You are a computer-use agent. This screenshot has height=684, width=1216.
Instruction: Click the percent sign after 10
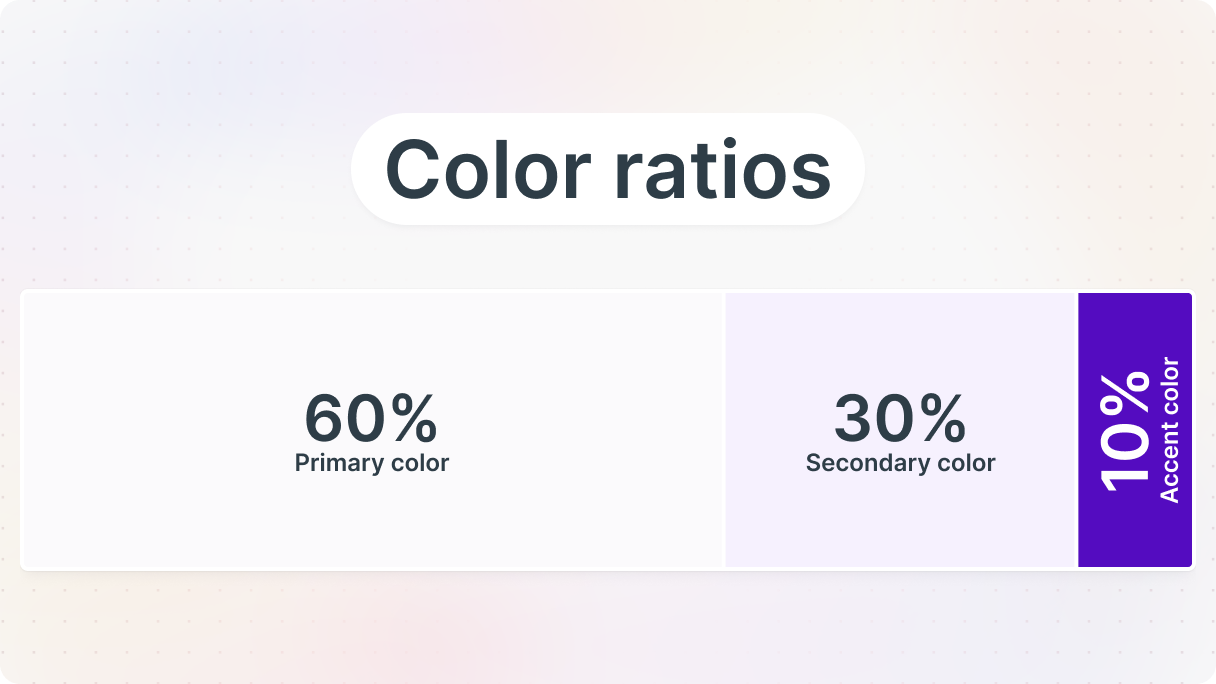pyautogui.click(x=1125, y=392)
